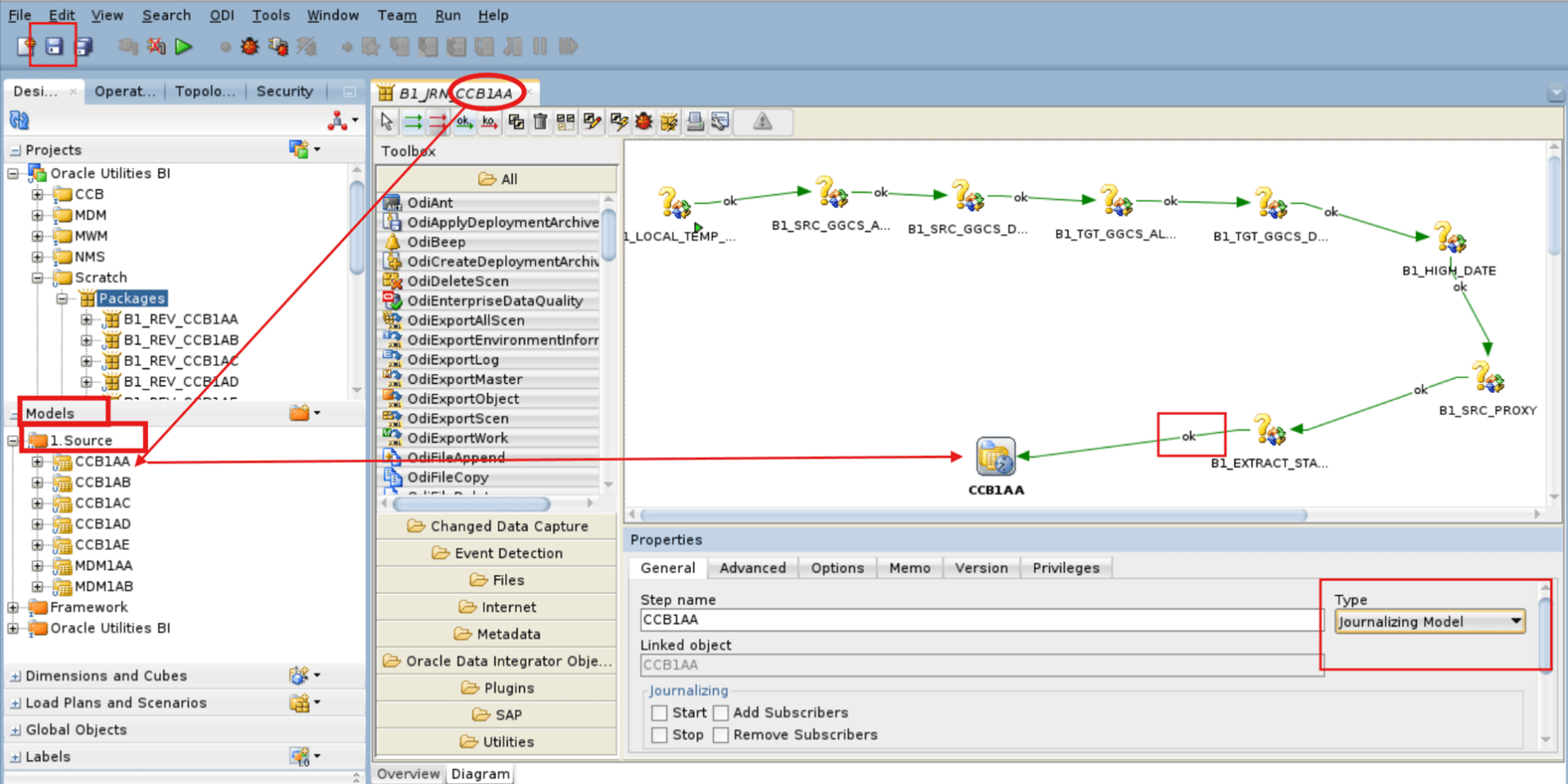Viewport: 1568px width, 784px height.
Task: Enable the Start journalizing checkbox
Action: 659,713
